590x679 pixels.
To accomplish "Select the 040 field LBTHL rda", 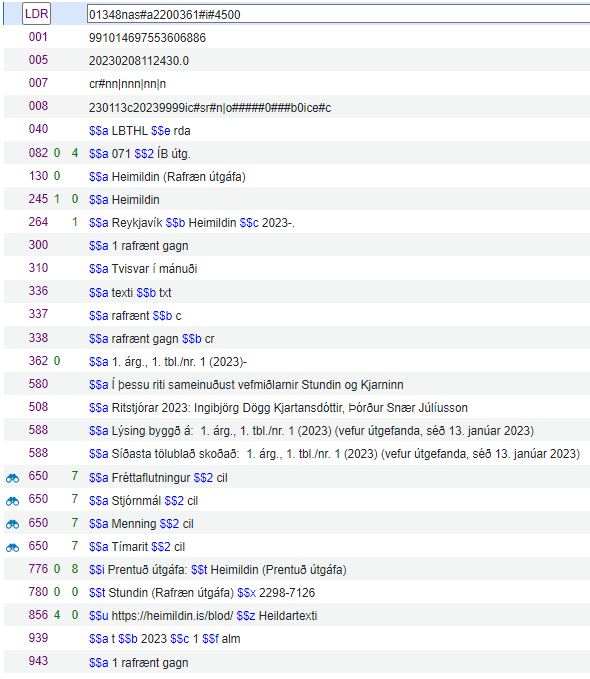I will [139, 131].
